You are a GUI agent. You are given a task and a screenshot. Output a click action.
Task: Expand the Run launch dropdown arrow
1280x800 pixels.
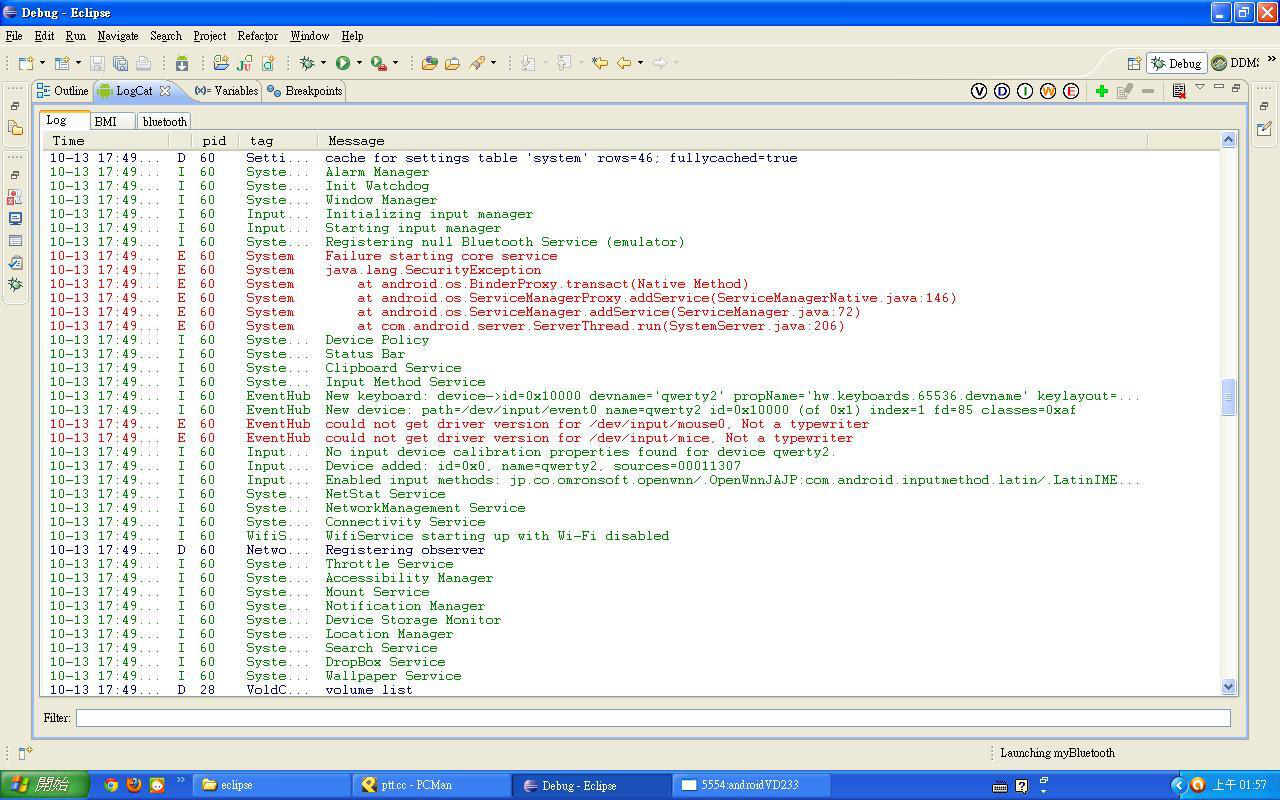[359, 63]
